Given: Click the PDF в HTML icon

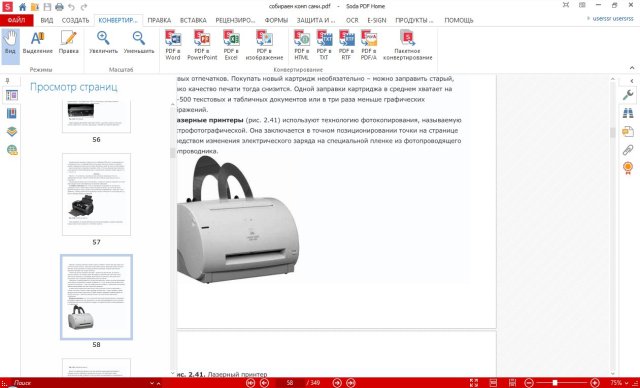Looking at the screenshot, I should tap(302, 45).
